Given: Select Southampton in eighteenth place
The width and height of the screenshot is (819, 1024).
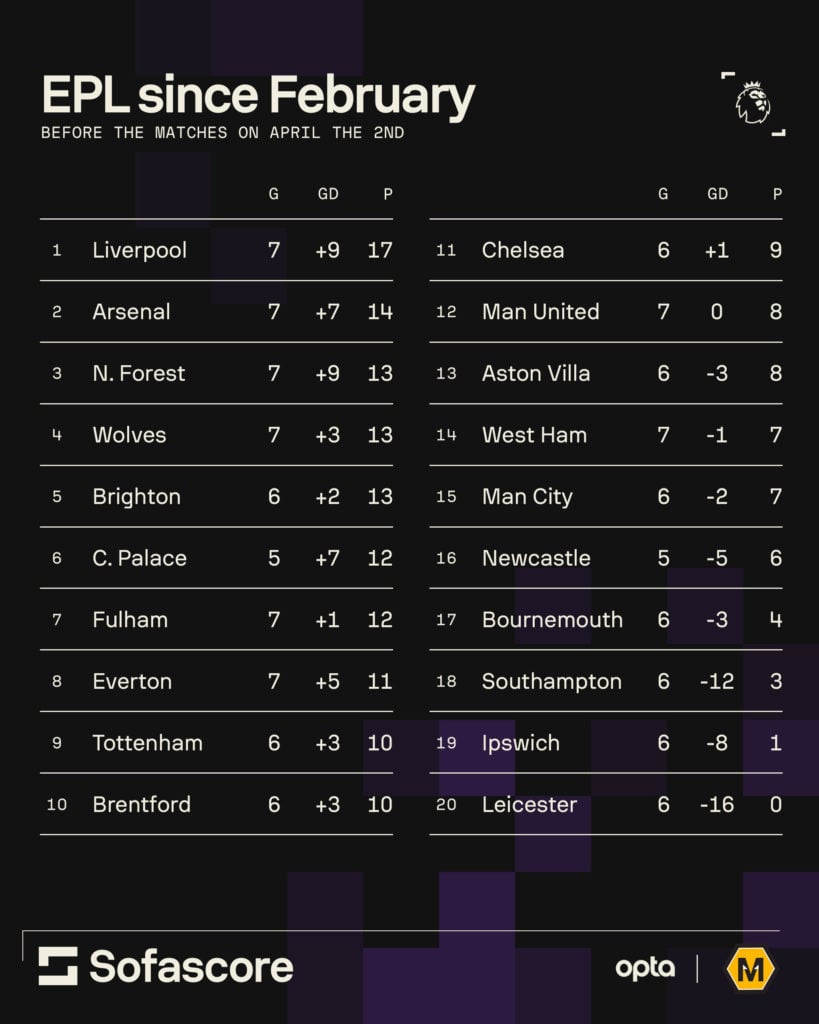Looking at the screenshot, I should pyautogui.click(x=551, y=681).
